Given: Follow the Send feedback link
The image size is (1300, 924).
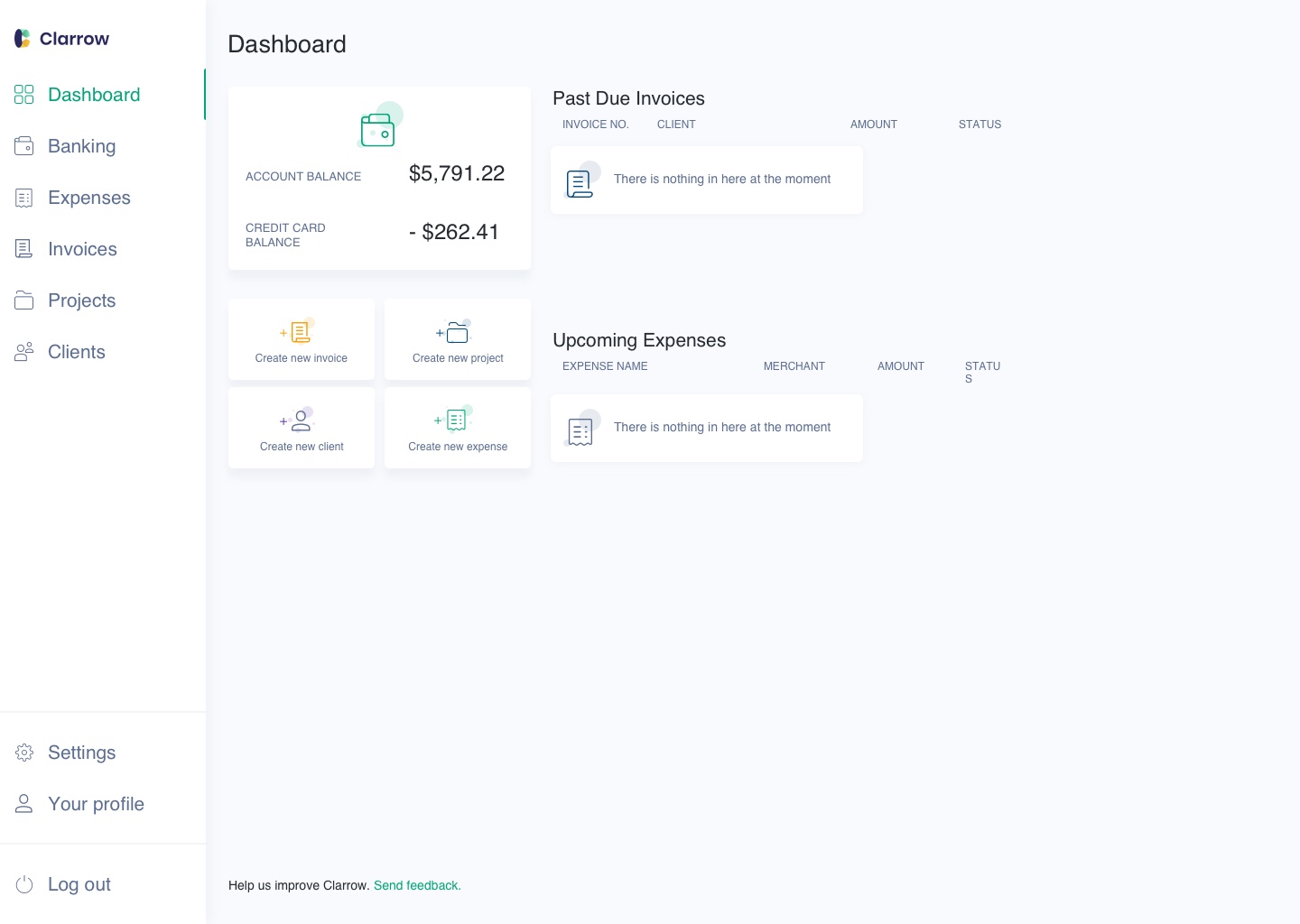Looking at the screenshot, I should coord(417,885).
